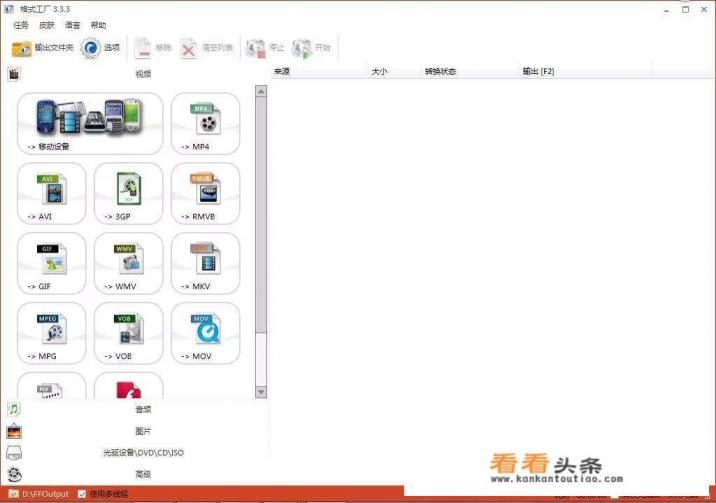This screenshot has width=716, height=503.
Task: Toggle the 使用多线程 checkbox in status bar
Action: point(82,493)
